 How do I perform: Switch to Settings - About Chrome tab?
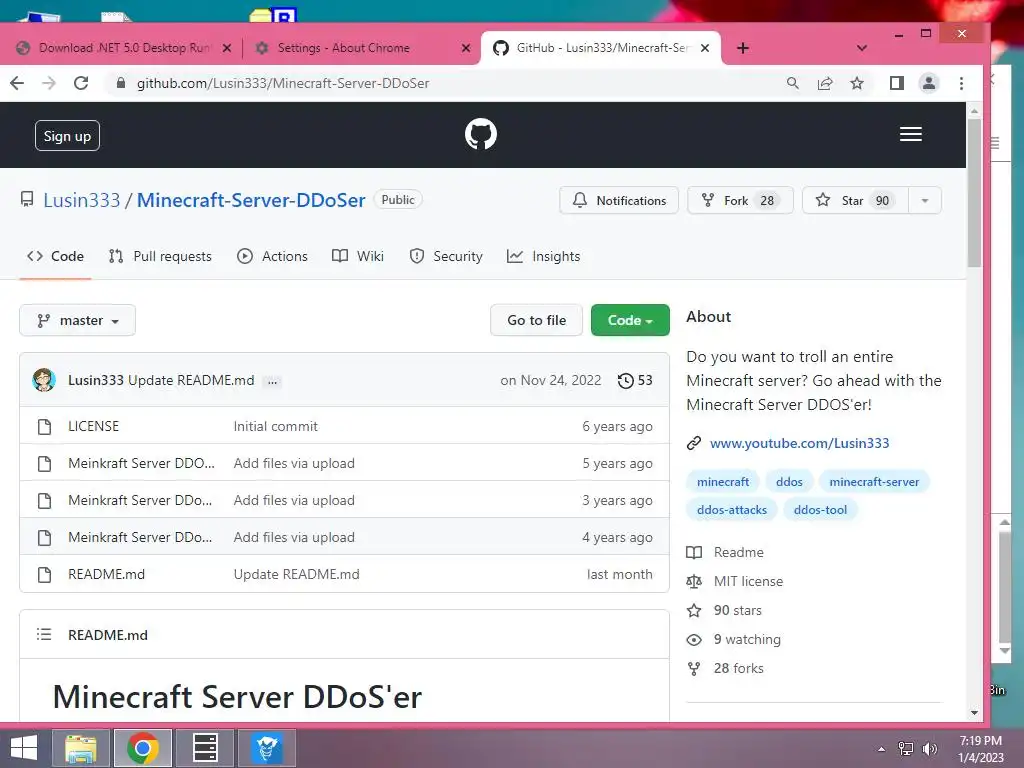click(363, 48)
